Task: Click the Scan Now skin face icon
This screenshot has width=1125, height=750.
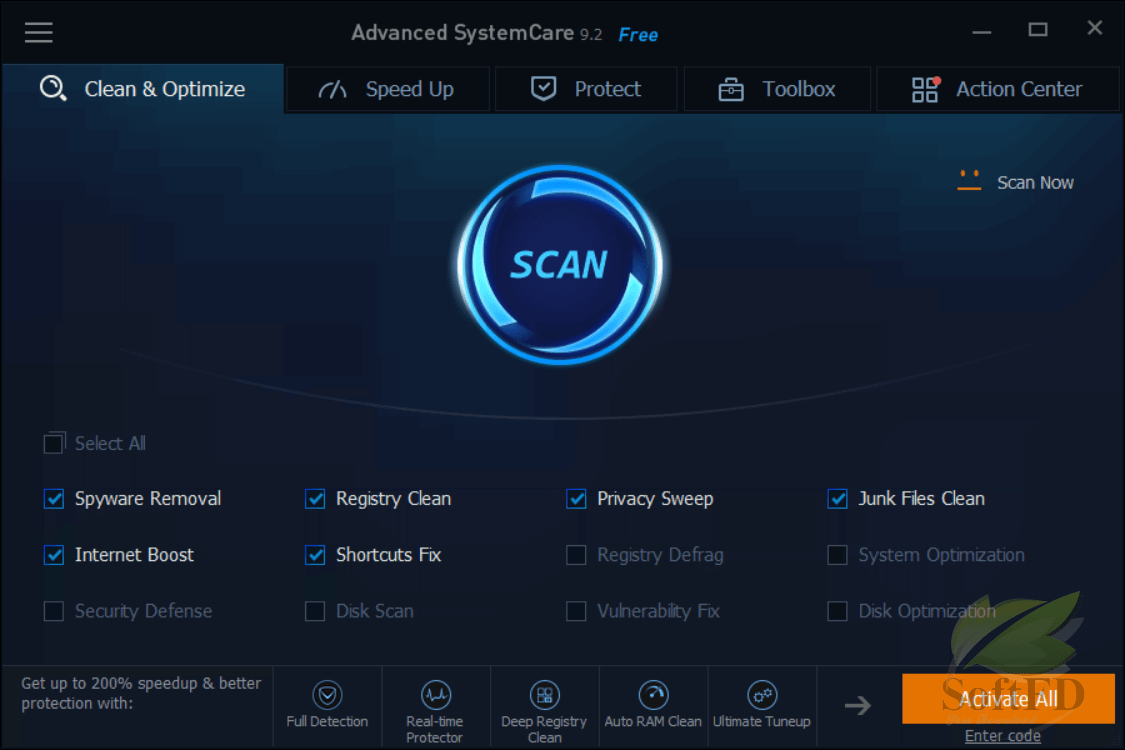Action: click(x=969, y=180)
